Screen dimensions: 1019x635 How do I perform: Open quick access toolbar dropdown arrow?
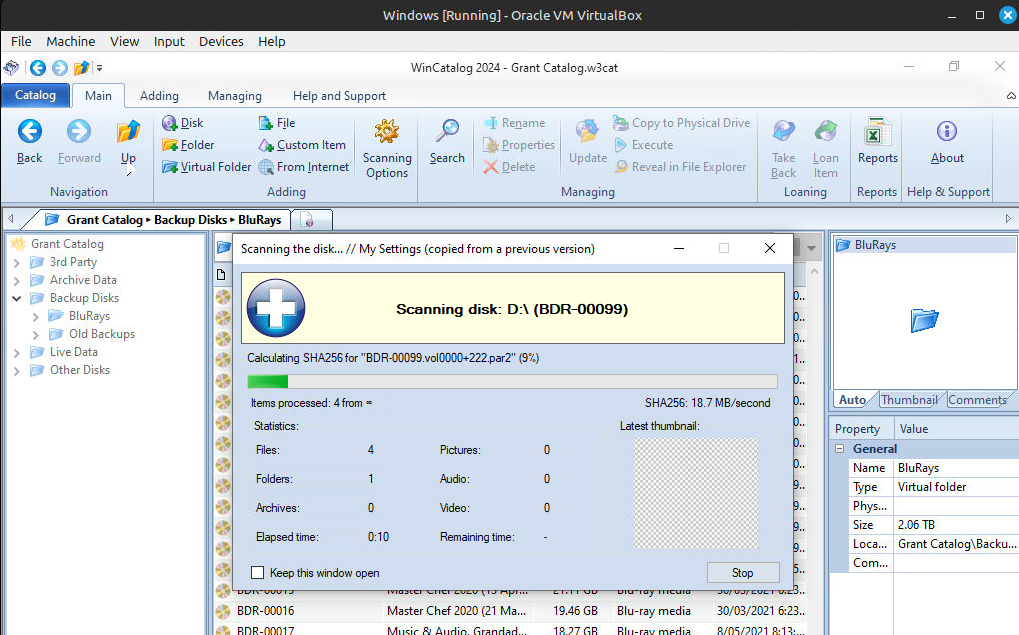[x=99, y=68]
